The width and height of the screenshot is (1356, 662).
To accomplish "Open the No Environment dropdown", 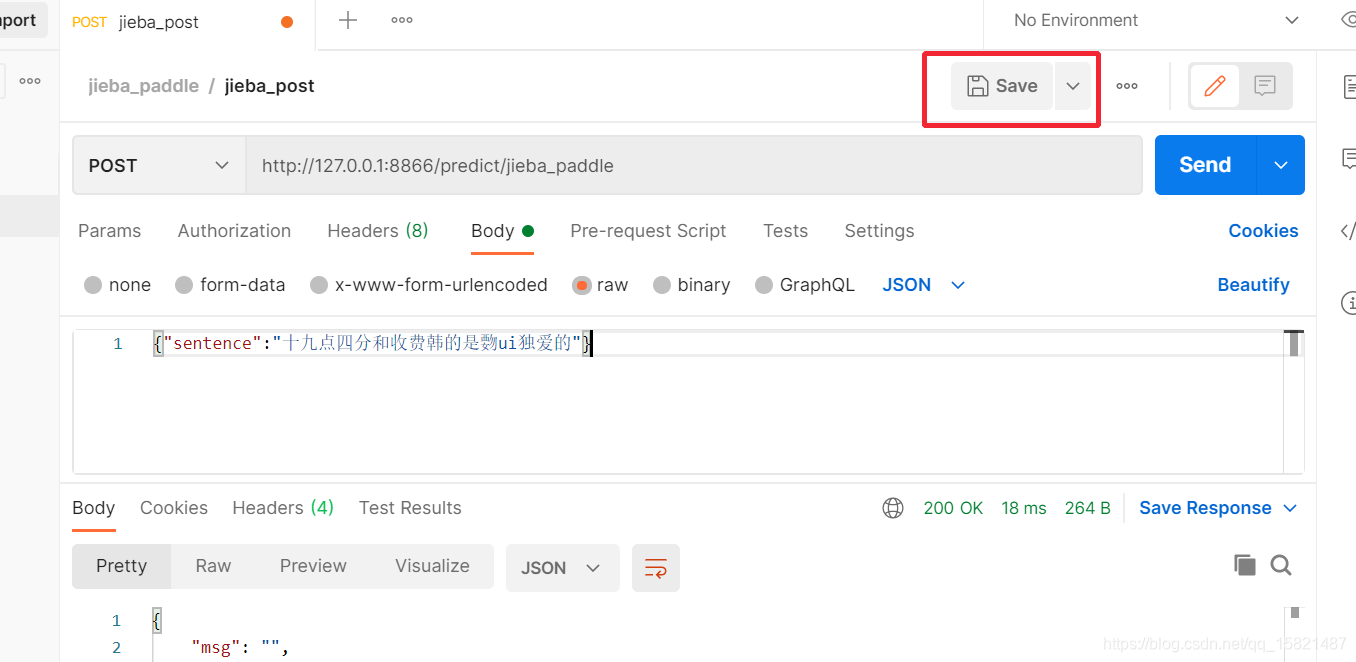I will tap(1156, 20).
